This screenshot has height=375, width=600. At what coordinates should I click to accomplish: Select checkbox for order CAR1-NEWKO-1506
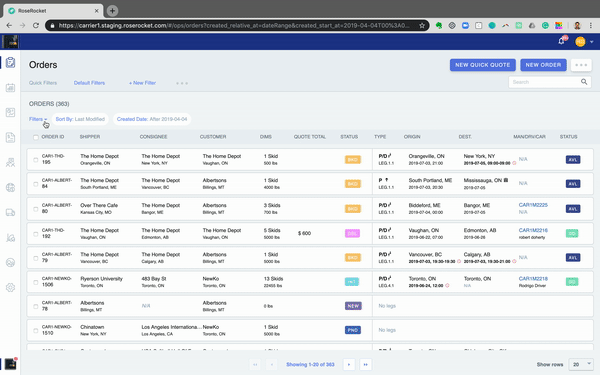point(36,282)
